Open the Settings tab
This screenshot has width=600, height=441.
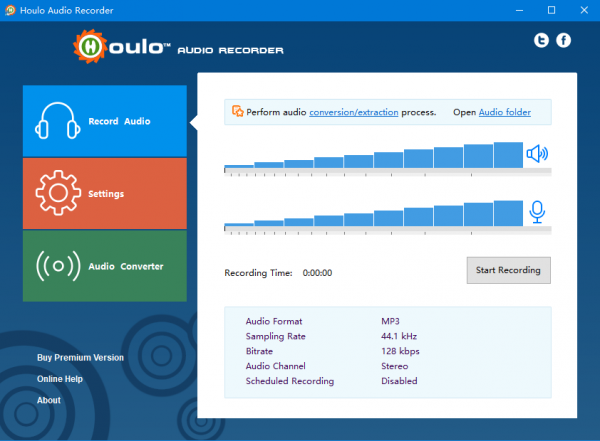pos(105,193)
